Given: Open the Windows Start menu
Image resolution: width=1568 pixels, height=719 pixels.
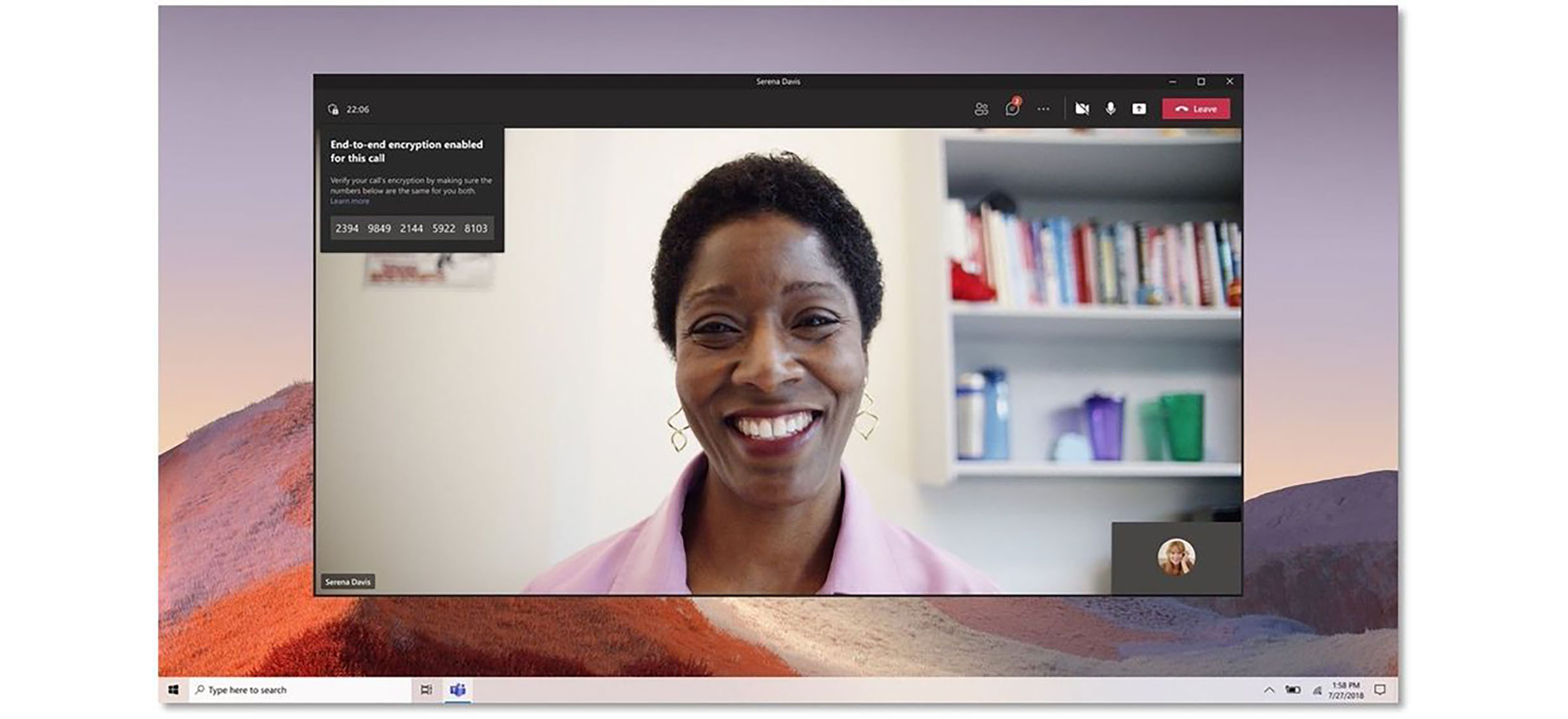Looking at the screenshot, I should click(x=173, y=690).
